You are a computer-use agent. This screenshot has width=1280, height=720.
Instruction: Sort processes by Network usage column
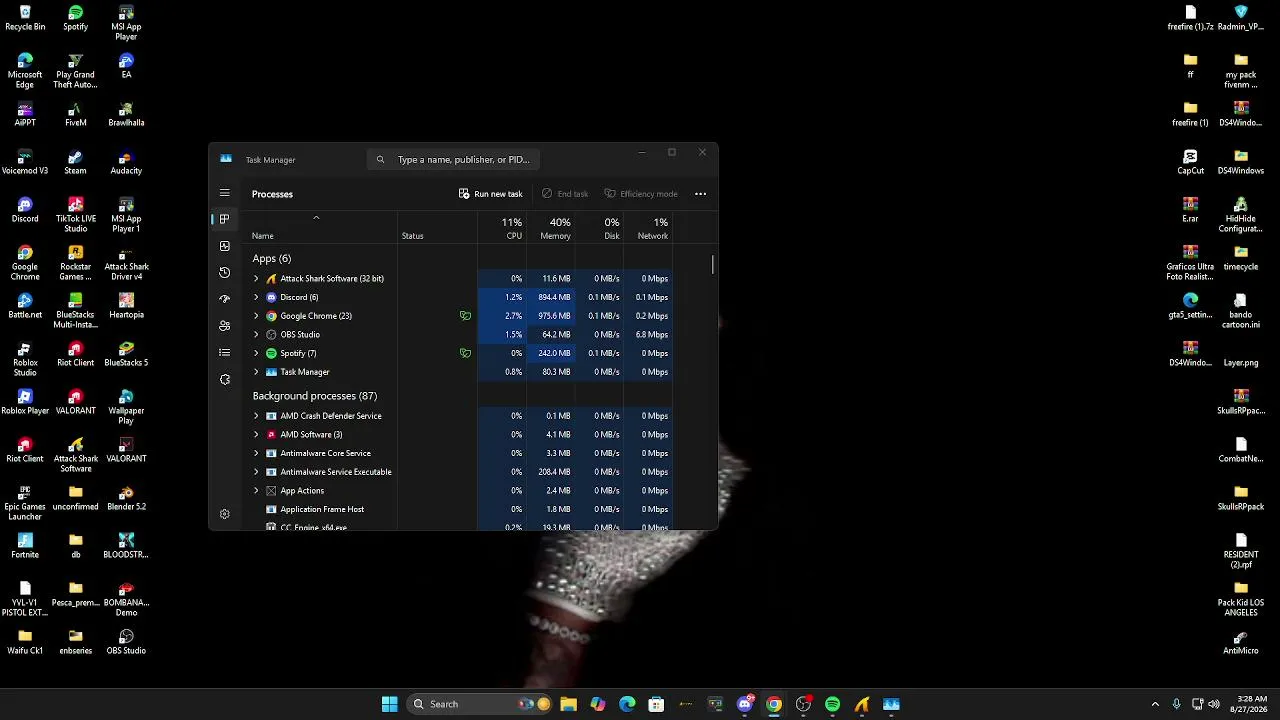(x=647, y=228)
